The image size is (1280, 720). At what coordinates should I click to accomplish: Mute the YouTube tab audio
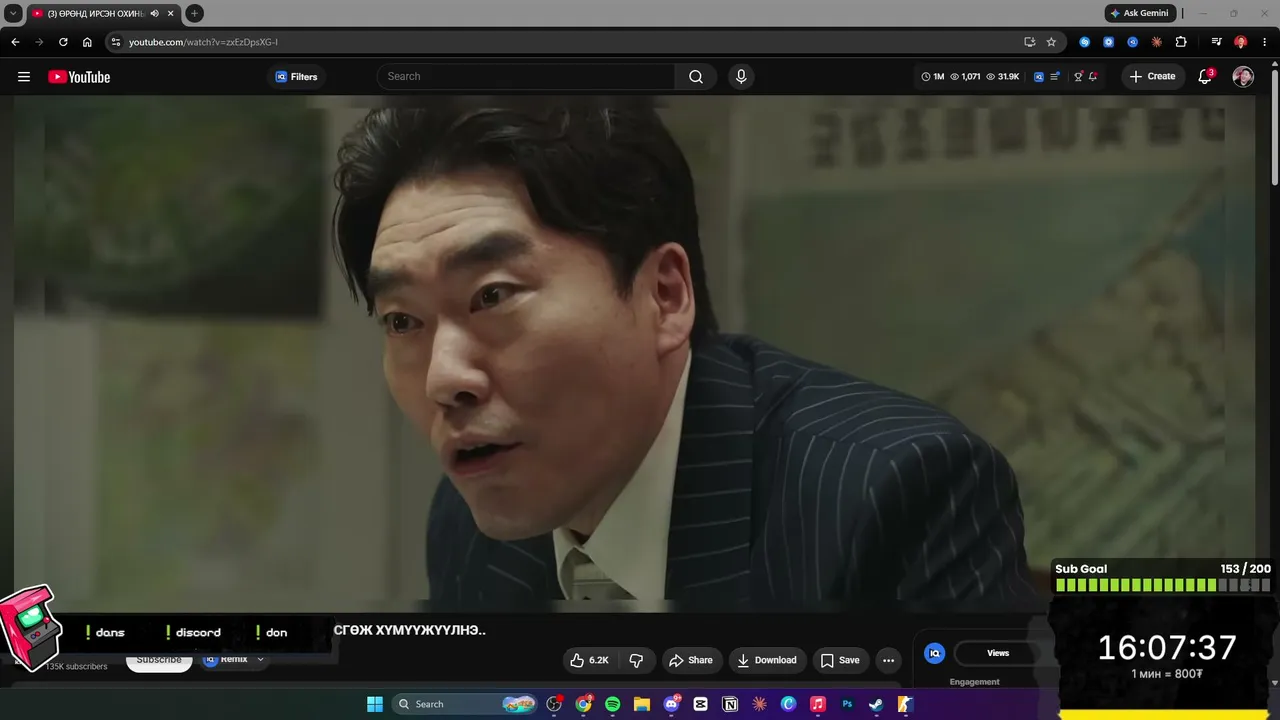[x=155, y=13]
